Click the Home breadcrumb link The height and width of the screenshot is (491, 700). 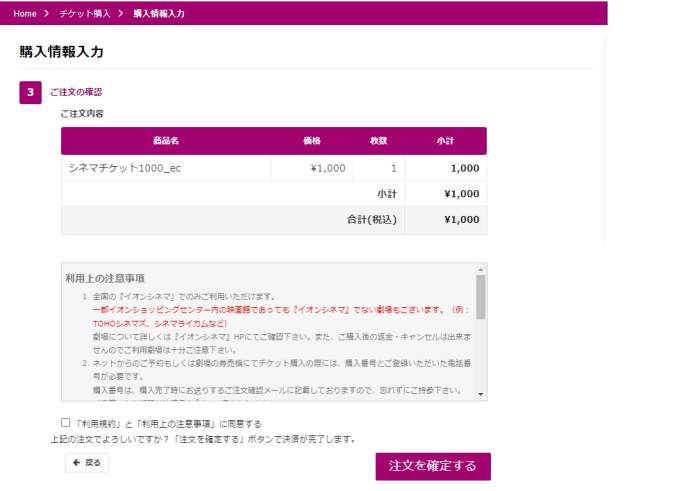click(x=25, y=14)
